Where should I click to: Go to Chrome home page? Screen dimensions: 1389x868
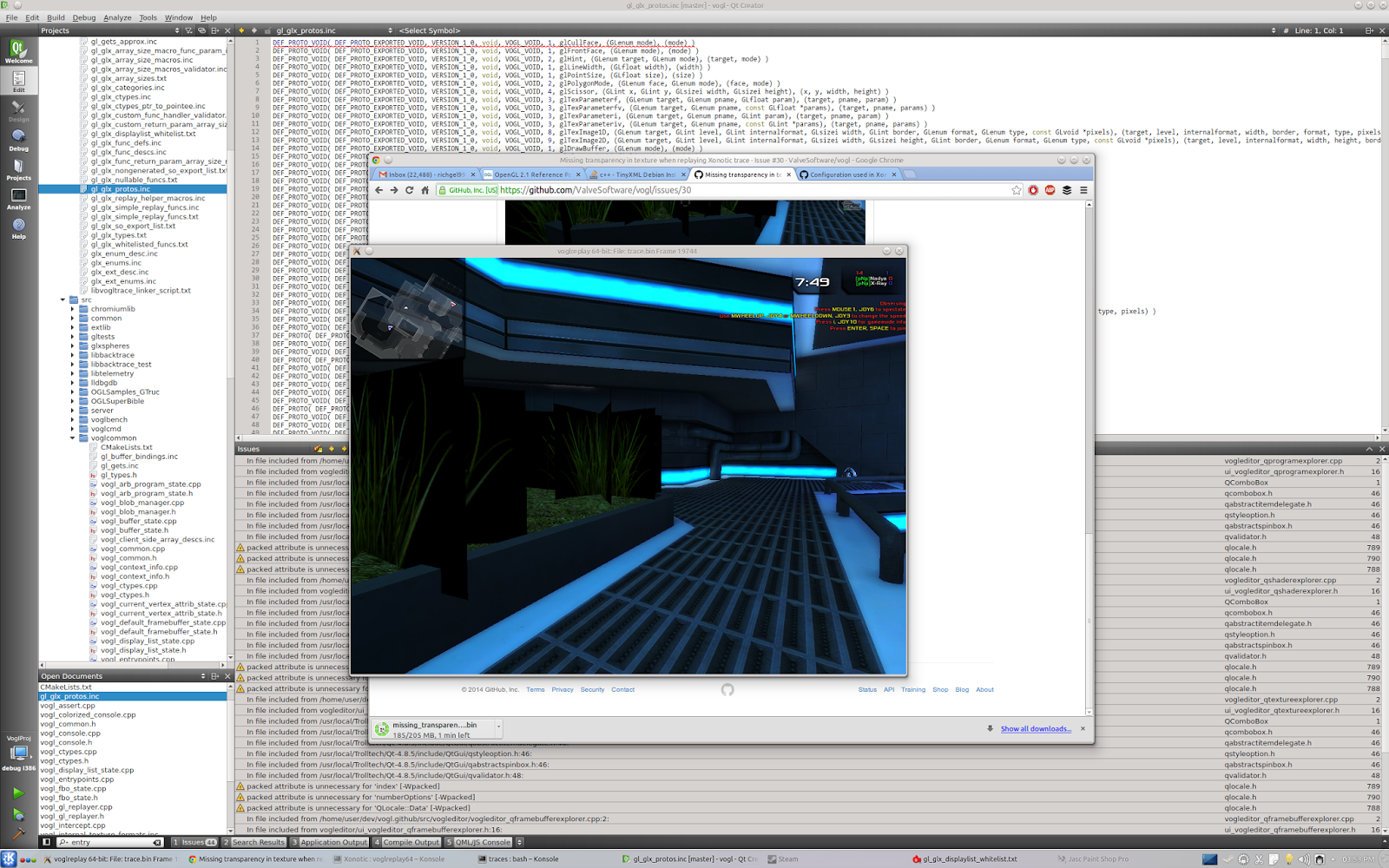425,190
